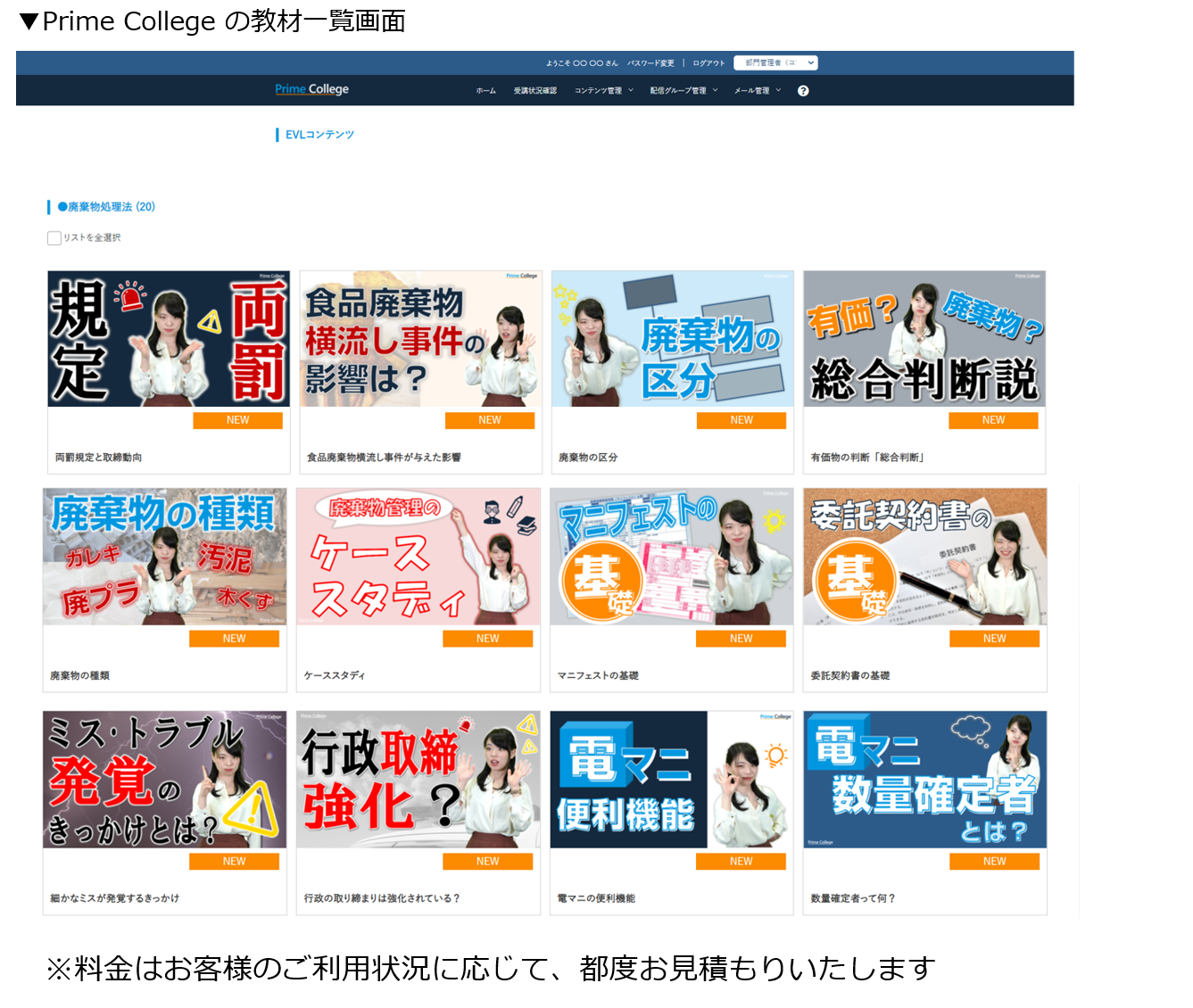Open the 電マニ便利機能 thumbnail
This screenshot has width=1193, height=1008.
[x=672, y=780]
